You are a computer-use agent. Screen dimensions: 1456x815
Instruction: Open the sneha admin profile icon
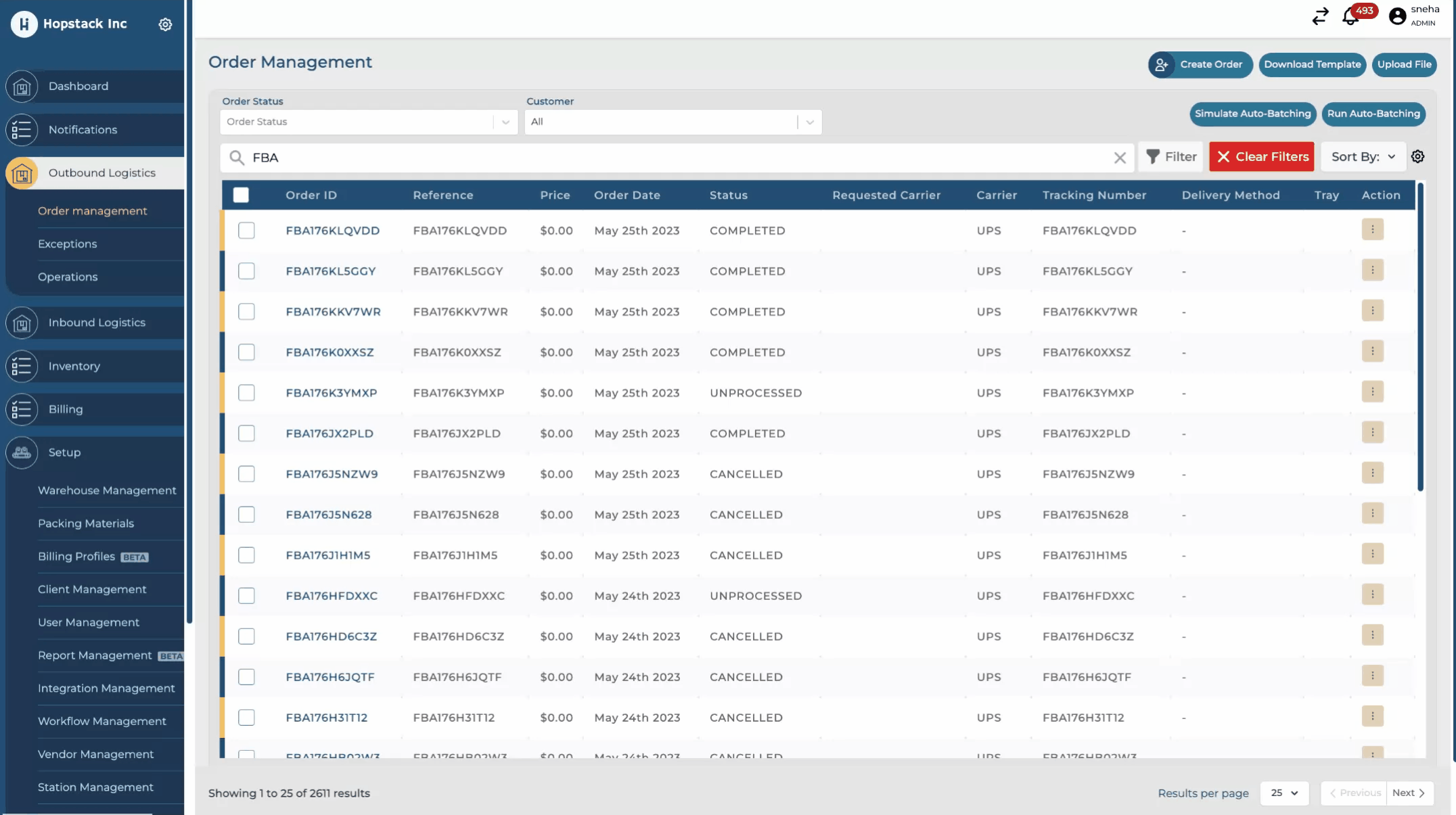coord(1397,16)
